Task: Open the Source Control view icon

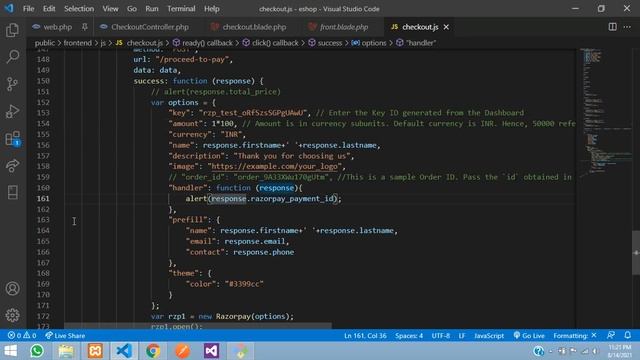Action: click(x=12, y=84)
